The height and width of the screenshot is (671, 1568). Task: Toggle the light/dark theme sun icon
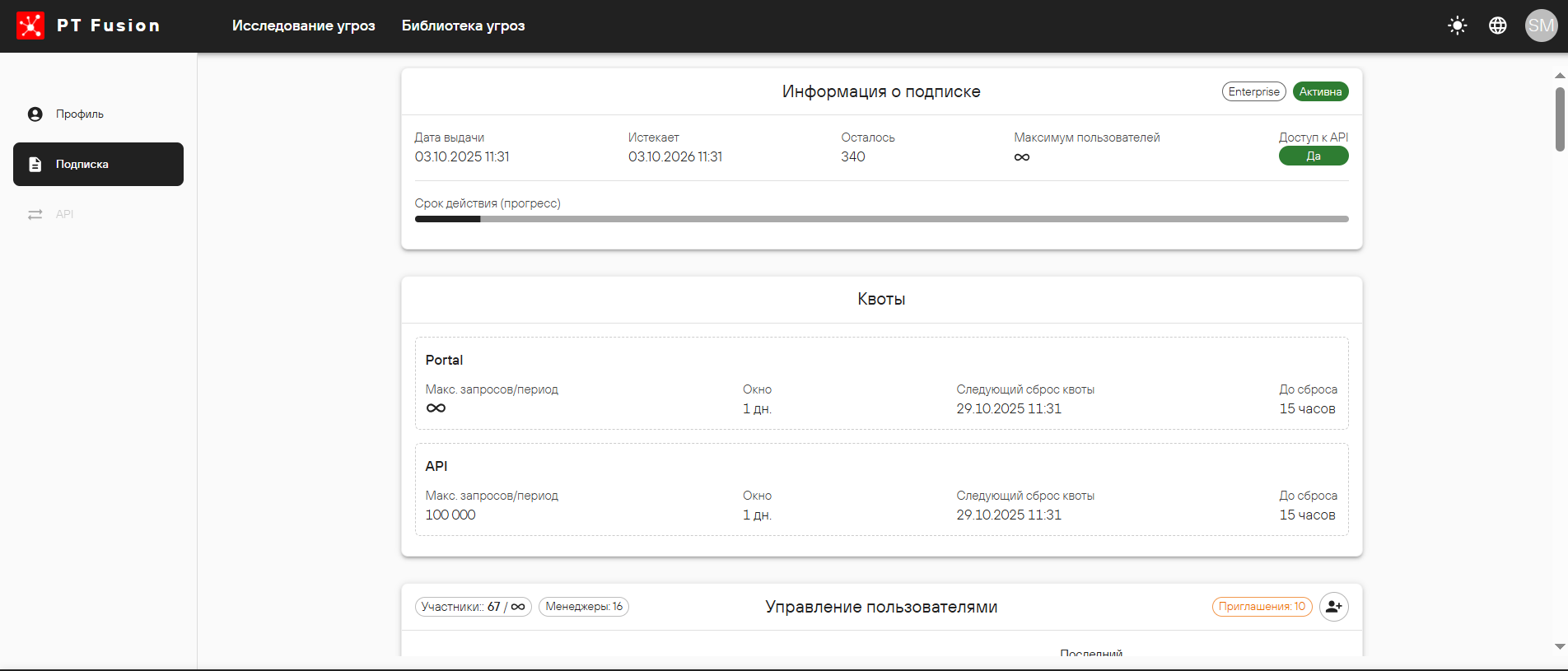click(1457, 26)
